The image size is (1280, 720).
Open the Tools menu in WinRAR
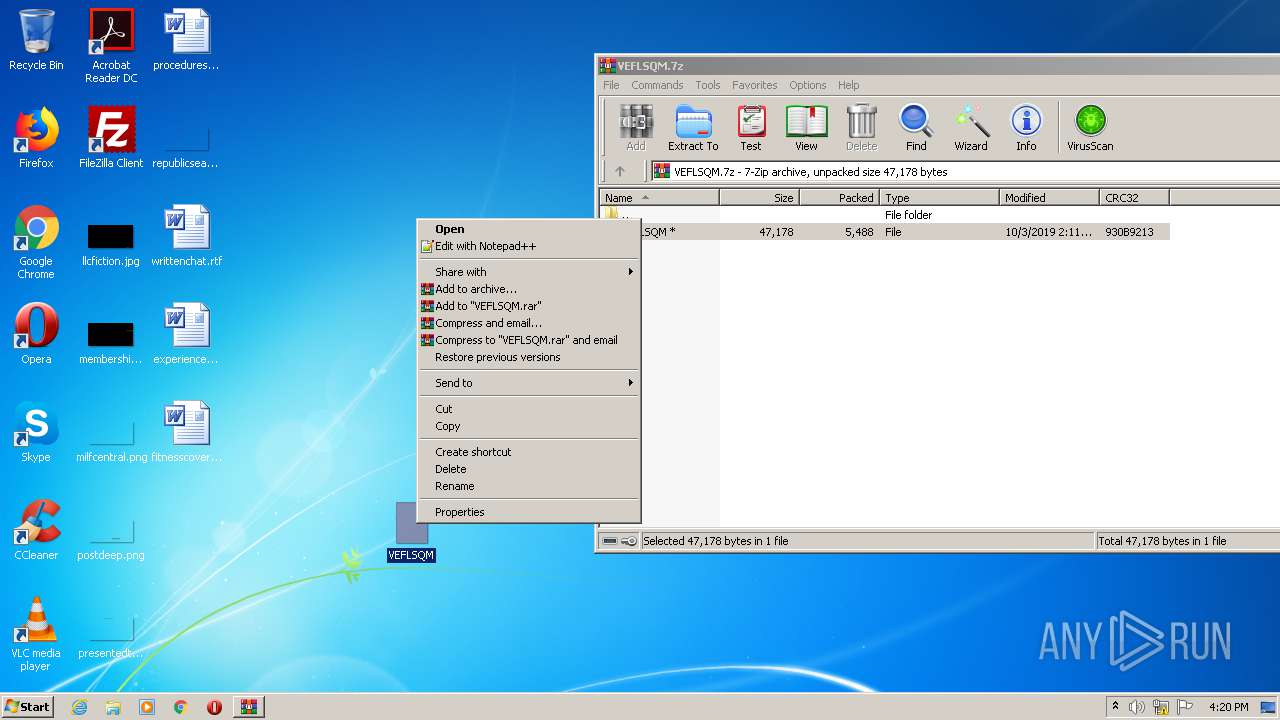(708, 85)
